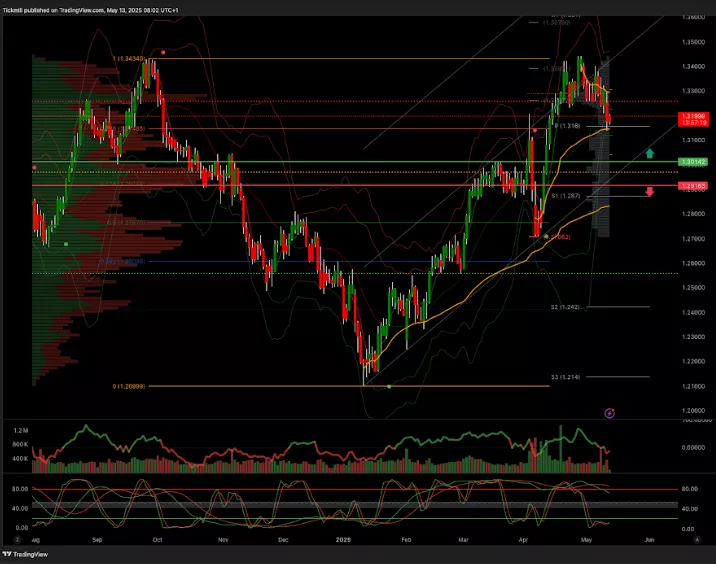Screen dimensions: 716x564
Task: Click the red down arrow marker
Action: point(650,191)
